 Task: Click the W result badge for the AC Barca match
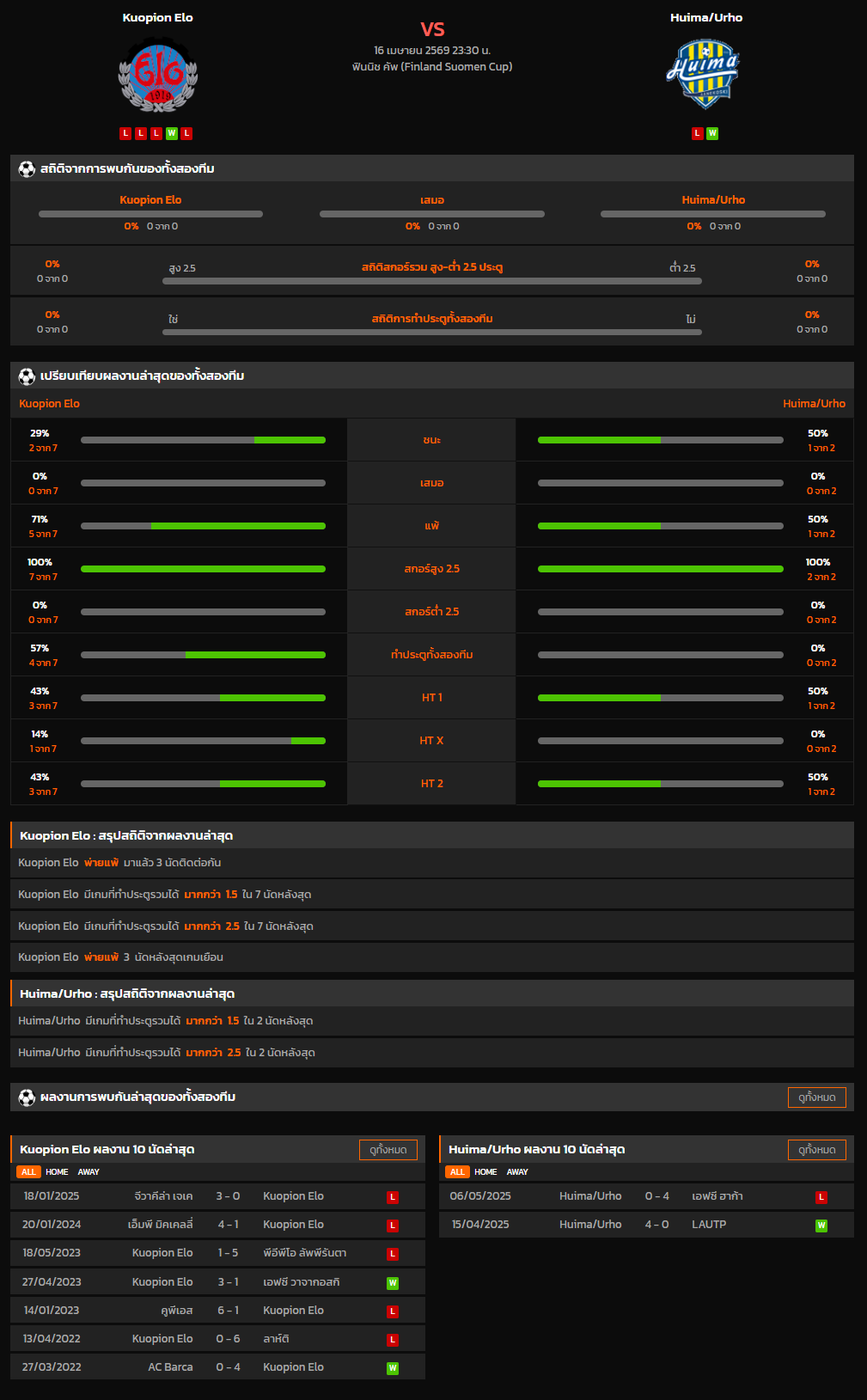pos(392,1368)
